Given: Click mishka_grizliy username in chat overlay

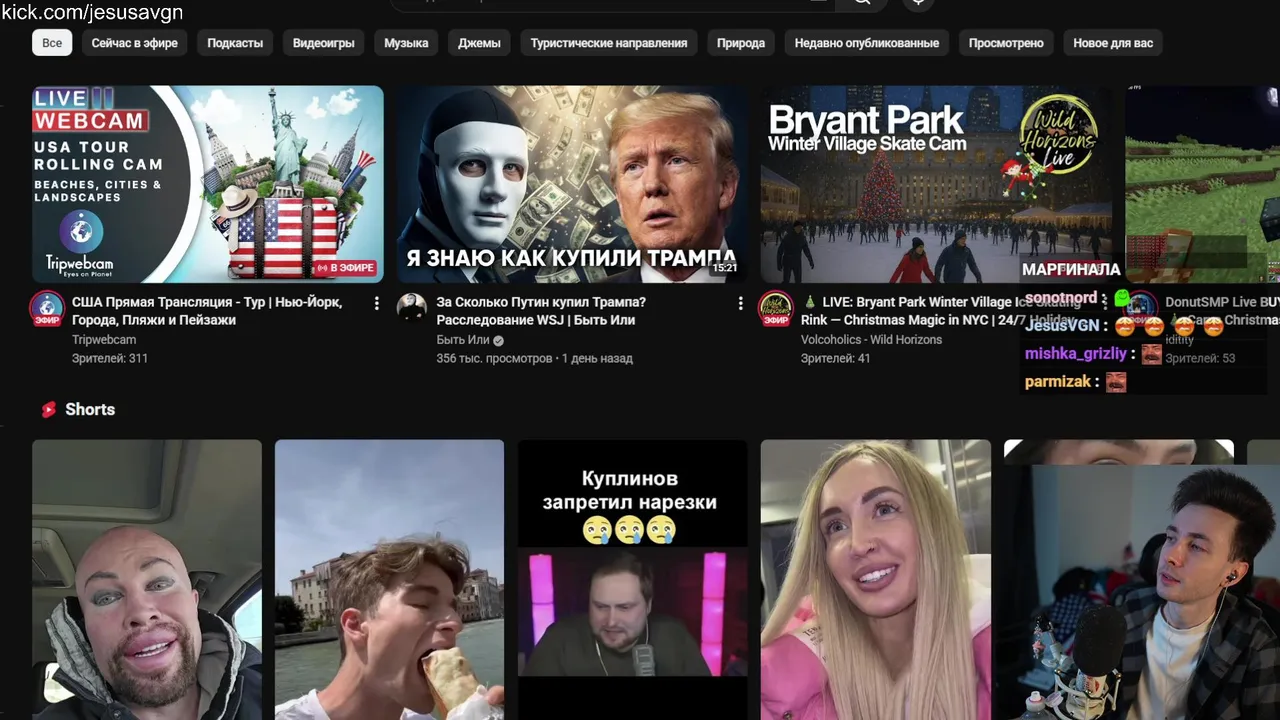Looking at the screenshot, I should click(x=1075, y=354).
